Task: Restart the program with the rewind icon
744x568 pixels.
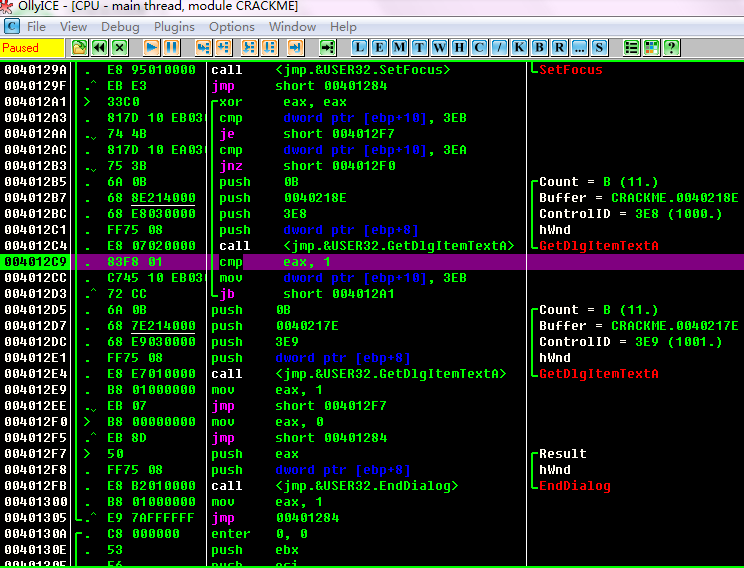Action: pyautogui.click(x=99, y=47)
